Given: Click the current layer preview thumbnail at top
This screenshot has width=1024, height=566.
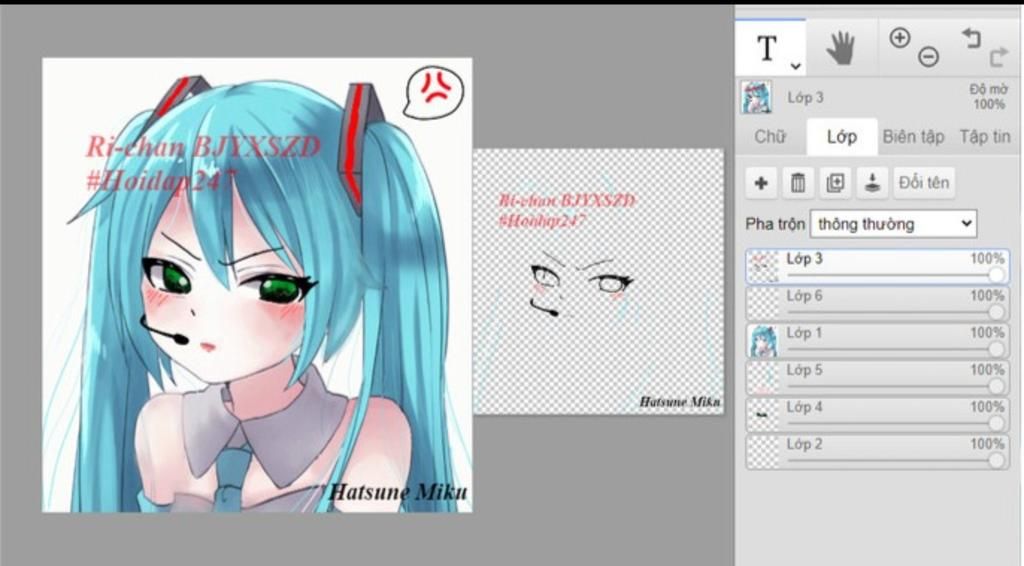Looking at the screenshot, I should [758, 97].
